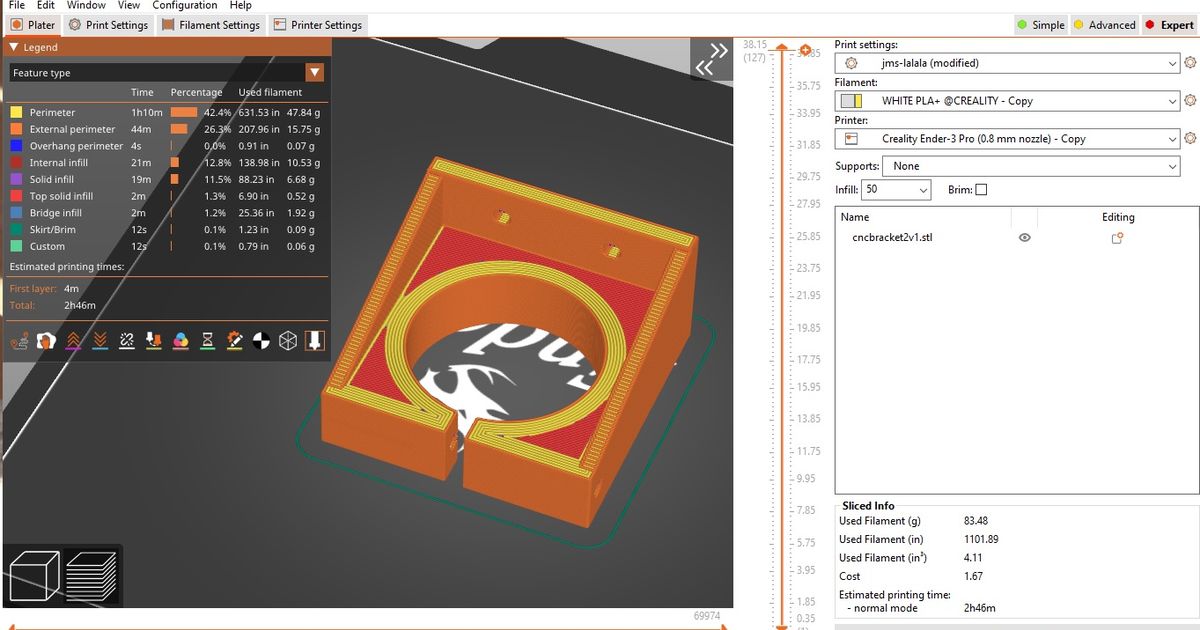Screen dimensions: 1200x630
Task: Switch to the Filament Settings tab
Action: point(211,24)
